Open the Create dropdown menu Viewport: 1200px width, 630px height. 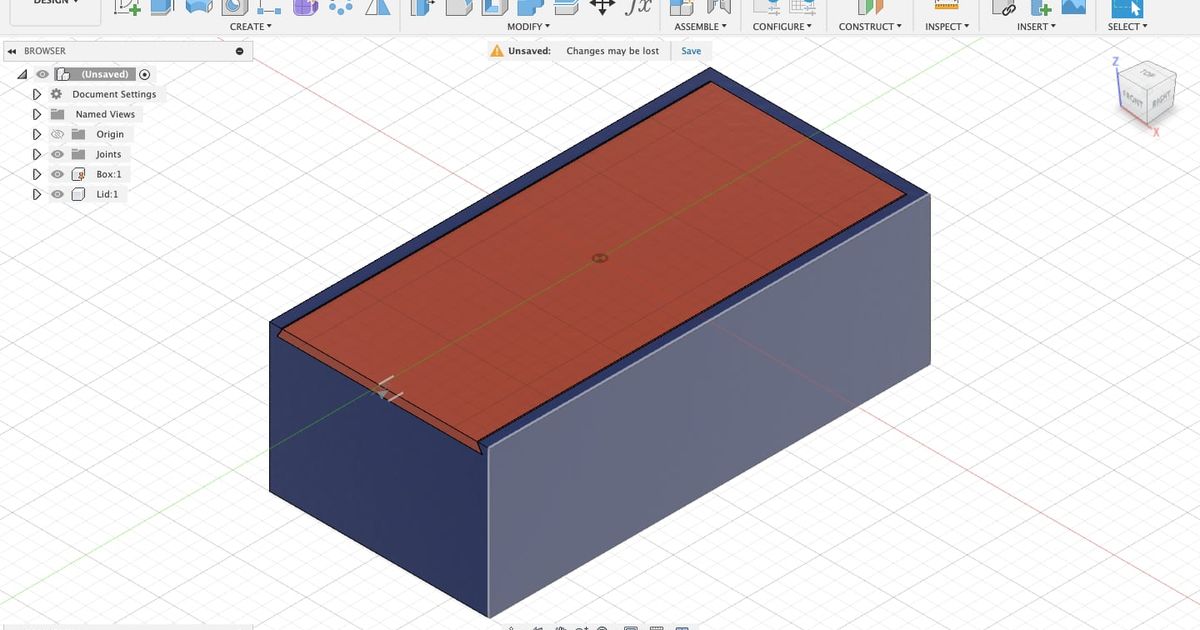pos(250,26)
